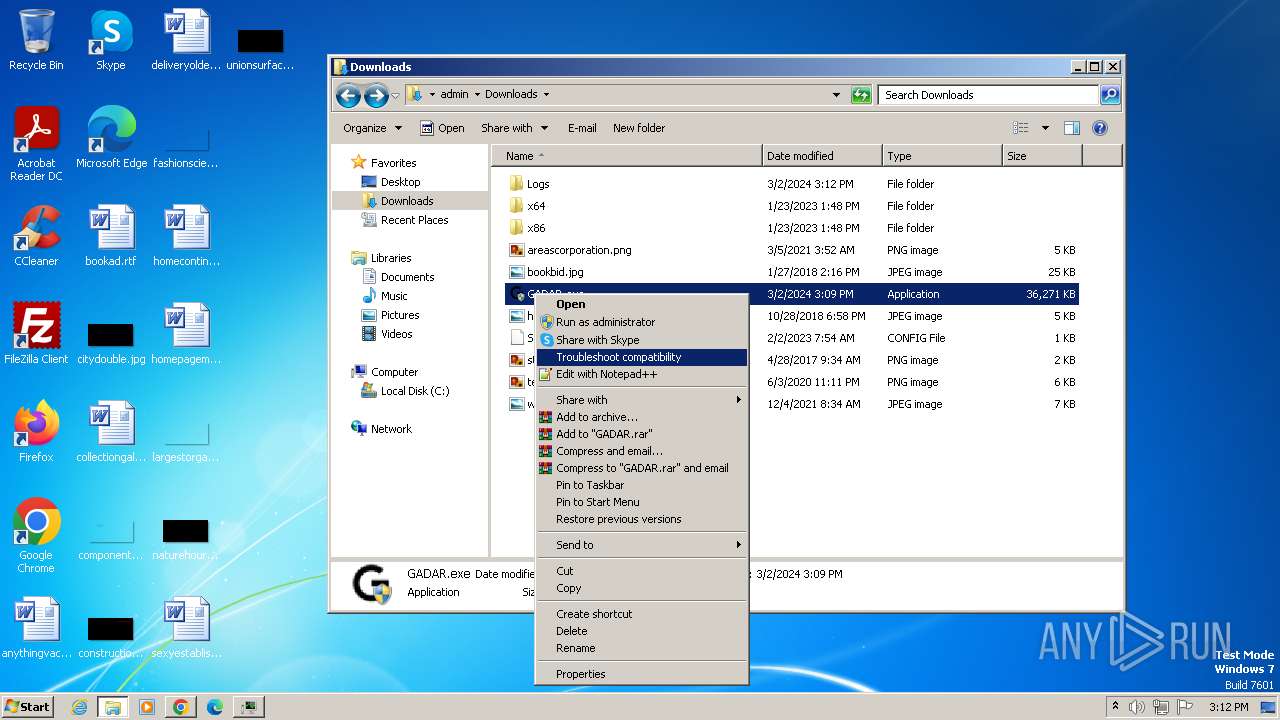Viewport: 1280px width, 720px height.
Task: Click Explorer Back navigation arrow
Action: click(x=348, y=95)
